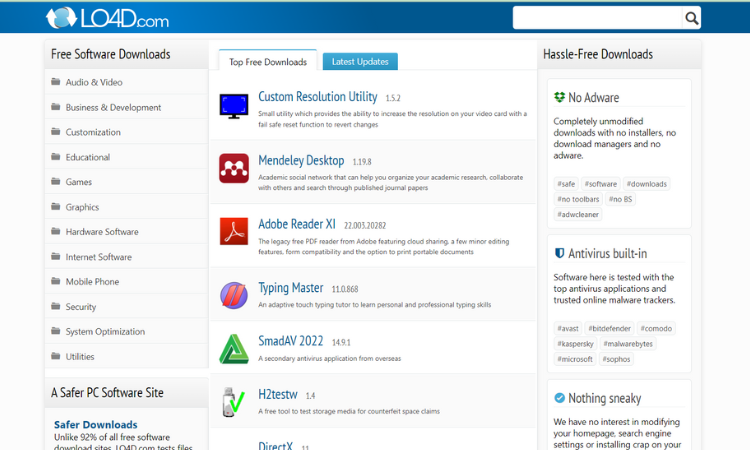Click the #malwarebytes tag

pyautogui.click(x=628, y=343)
